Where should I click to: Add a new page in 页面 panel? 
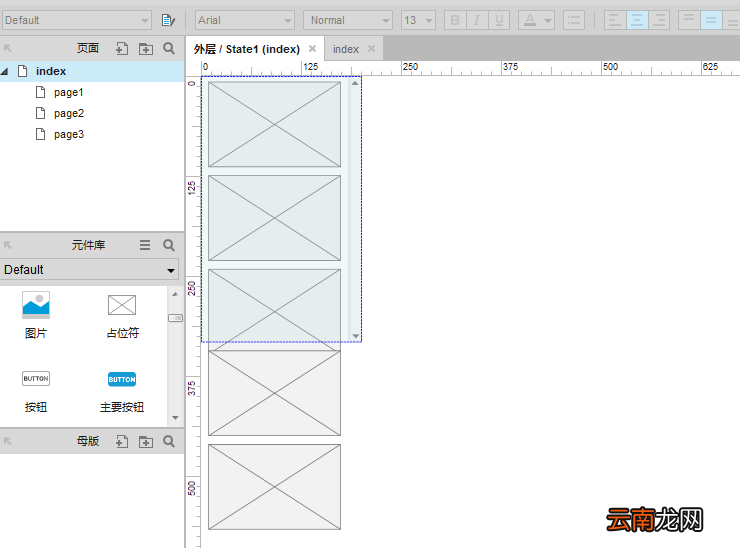pos(122,48)
